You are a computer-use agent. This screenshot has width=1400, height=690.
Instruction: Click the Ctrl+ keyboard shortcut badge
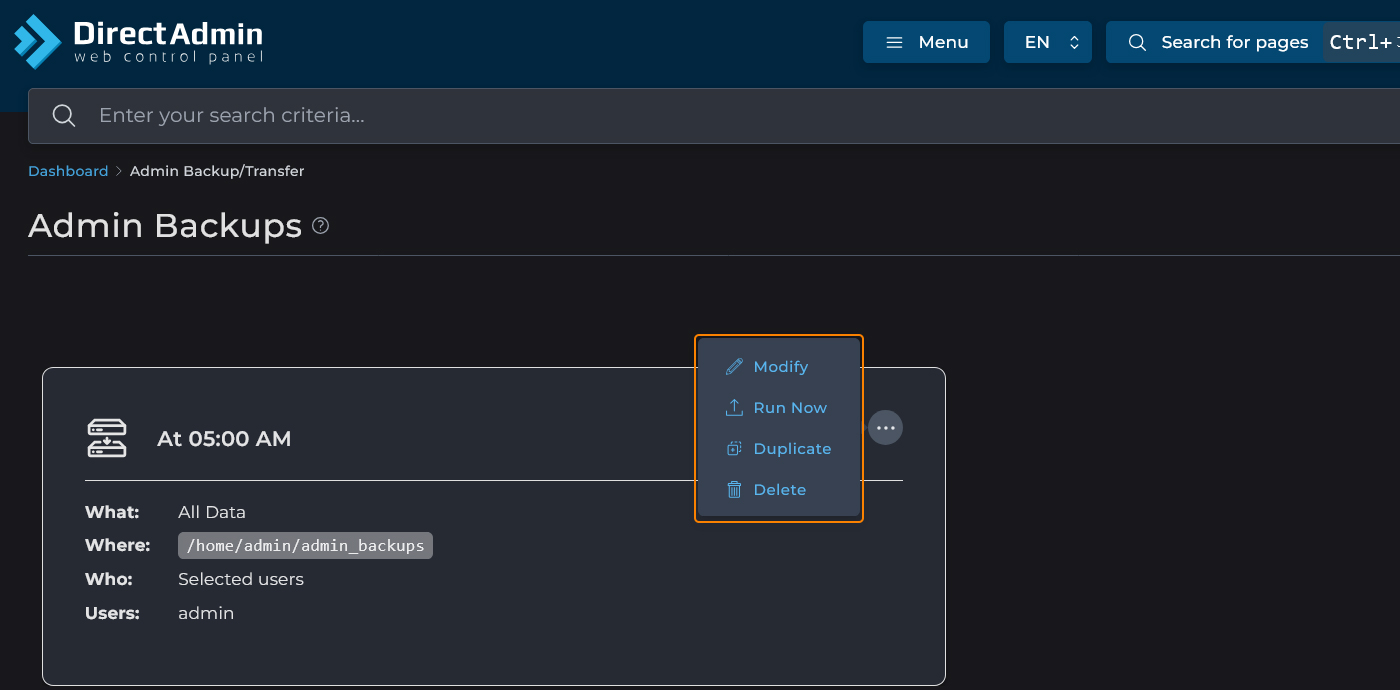coord(1362,42)
